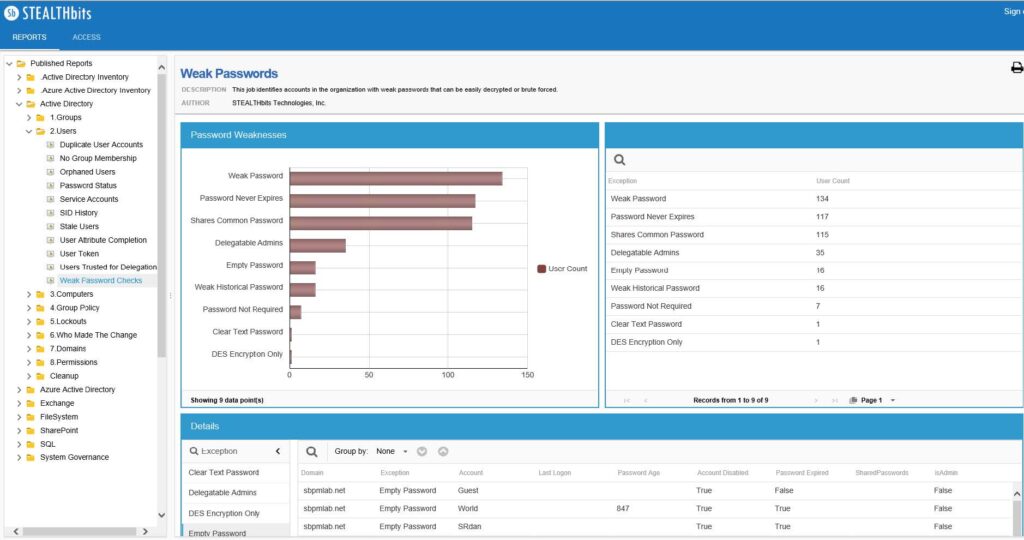
Task: Switch to the ACCESS tab
Action: pyautogui.click(x=86, y=37)
